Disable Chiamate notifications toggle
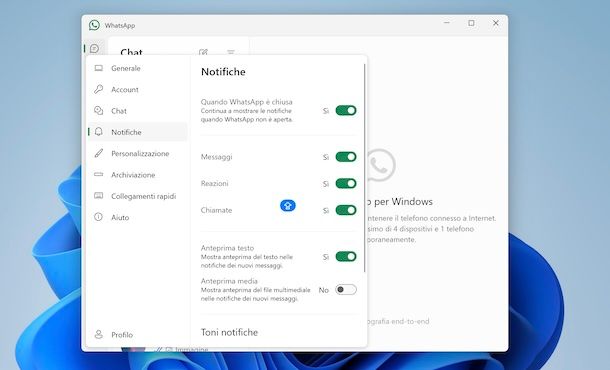This screenshot has width=610, height=370. pyautogui.click(x=346, y=210)
